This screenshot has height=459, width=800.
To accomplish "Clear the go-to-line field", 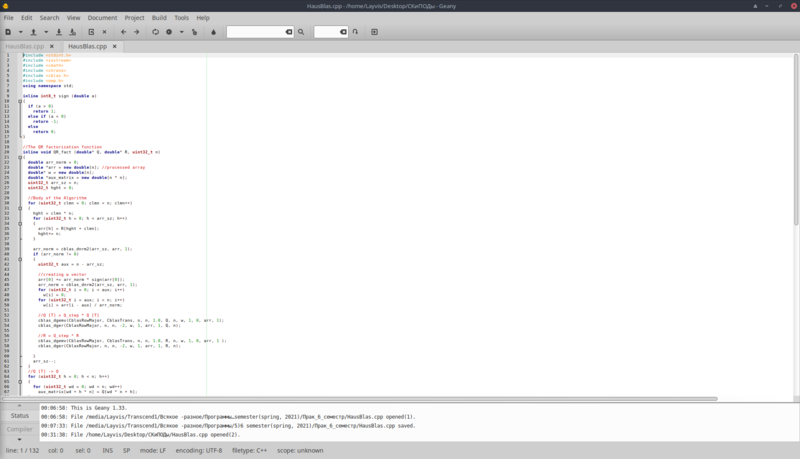I will pos(343,32).
